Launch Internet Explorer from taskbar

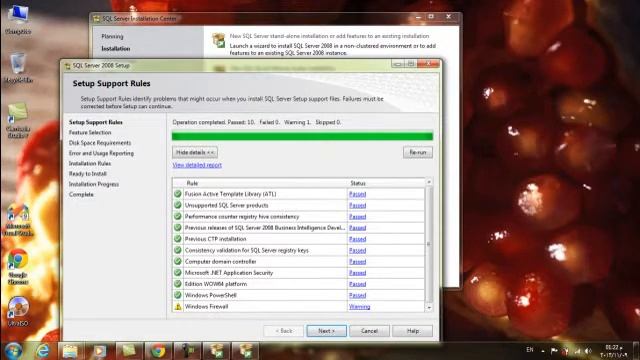42,351
